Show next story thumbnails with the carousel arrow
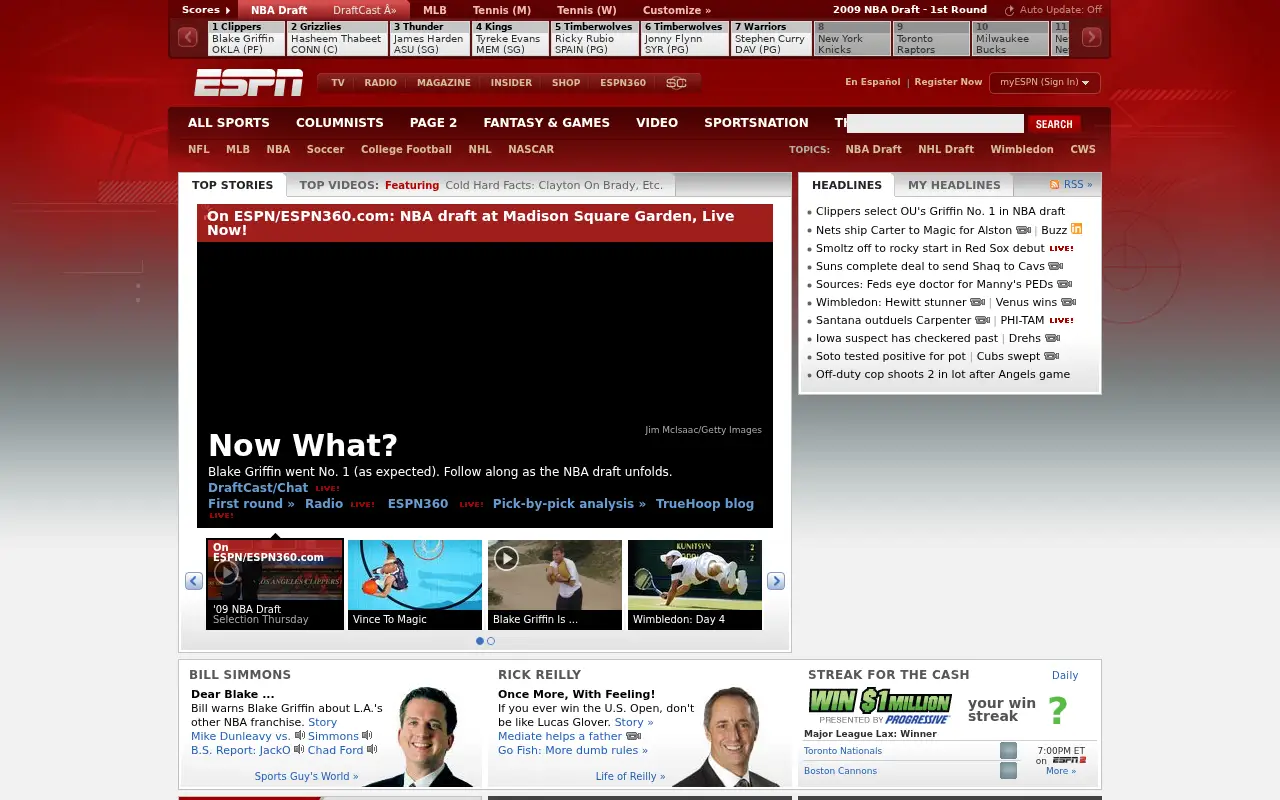This screenshot has width=1280, height=800. tap(776, 581)
